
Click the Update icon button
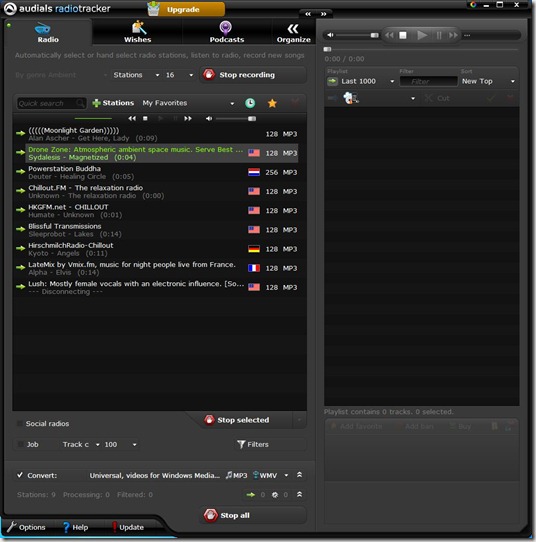tap(128, 527)
